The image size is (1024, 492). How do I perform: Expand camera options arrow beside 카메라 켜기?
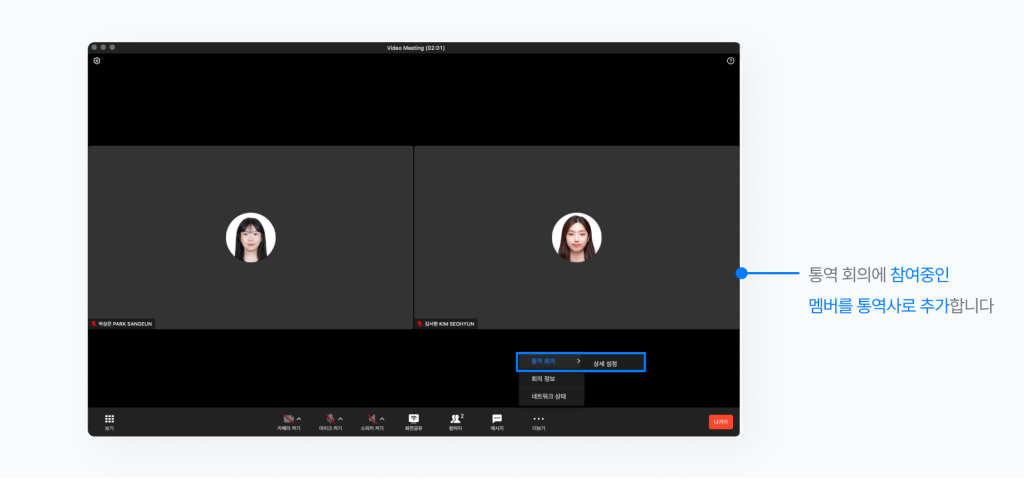point(299,418)
